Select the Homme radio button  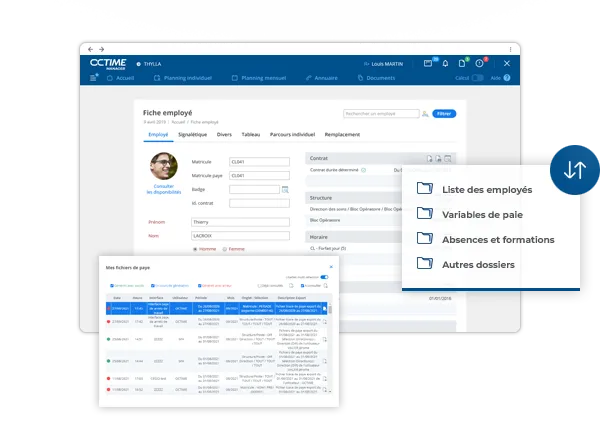194,249
